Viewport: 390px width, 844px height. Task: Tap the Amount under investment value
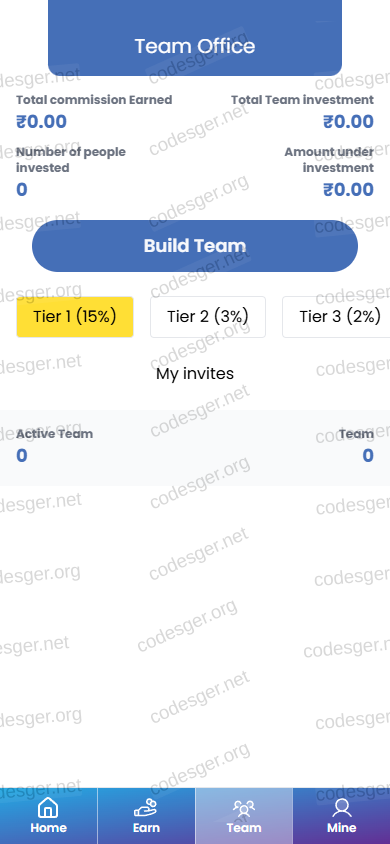tap(348, 189)
